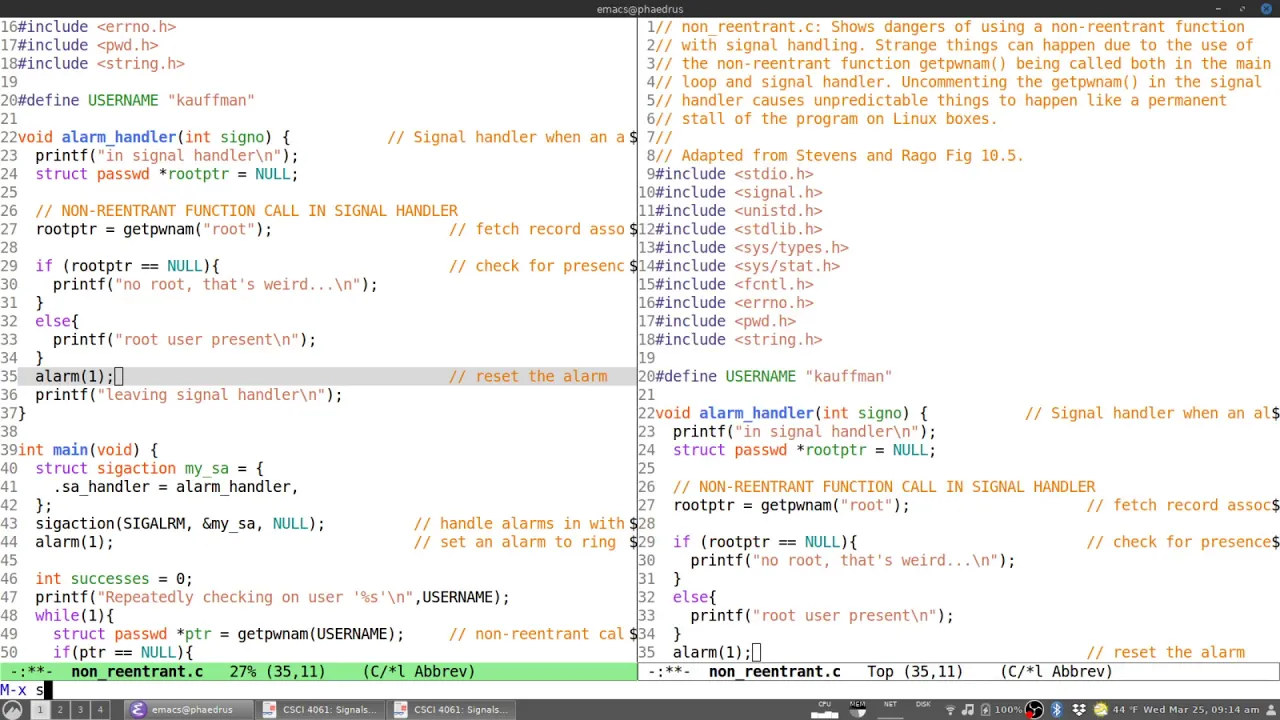The image size is (1280, 720).
Task: Click the 'reset the alarm' comment in left pane
Action: coord(528,376)
